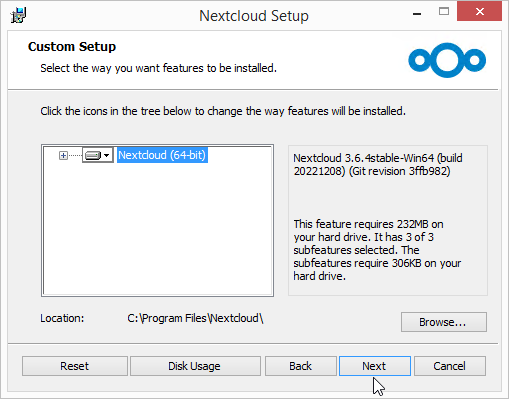509x399 pixels.
Task: Cancel the Nextcloud setup
Action: point(450,366)
